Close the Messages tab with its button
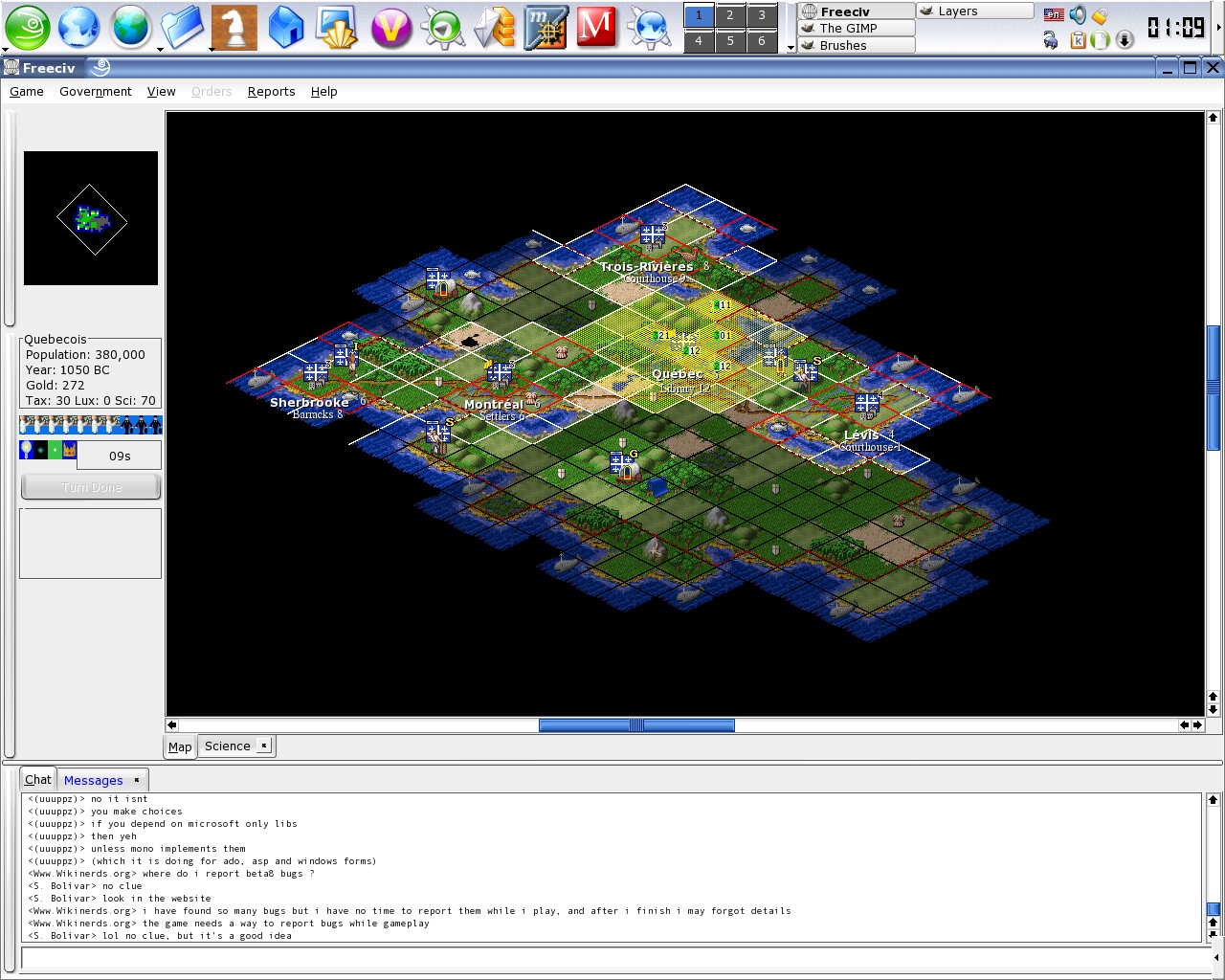Viewport: 1225px width, 980px height. click(137, 780)
